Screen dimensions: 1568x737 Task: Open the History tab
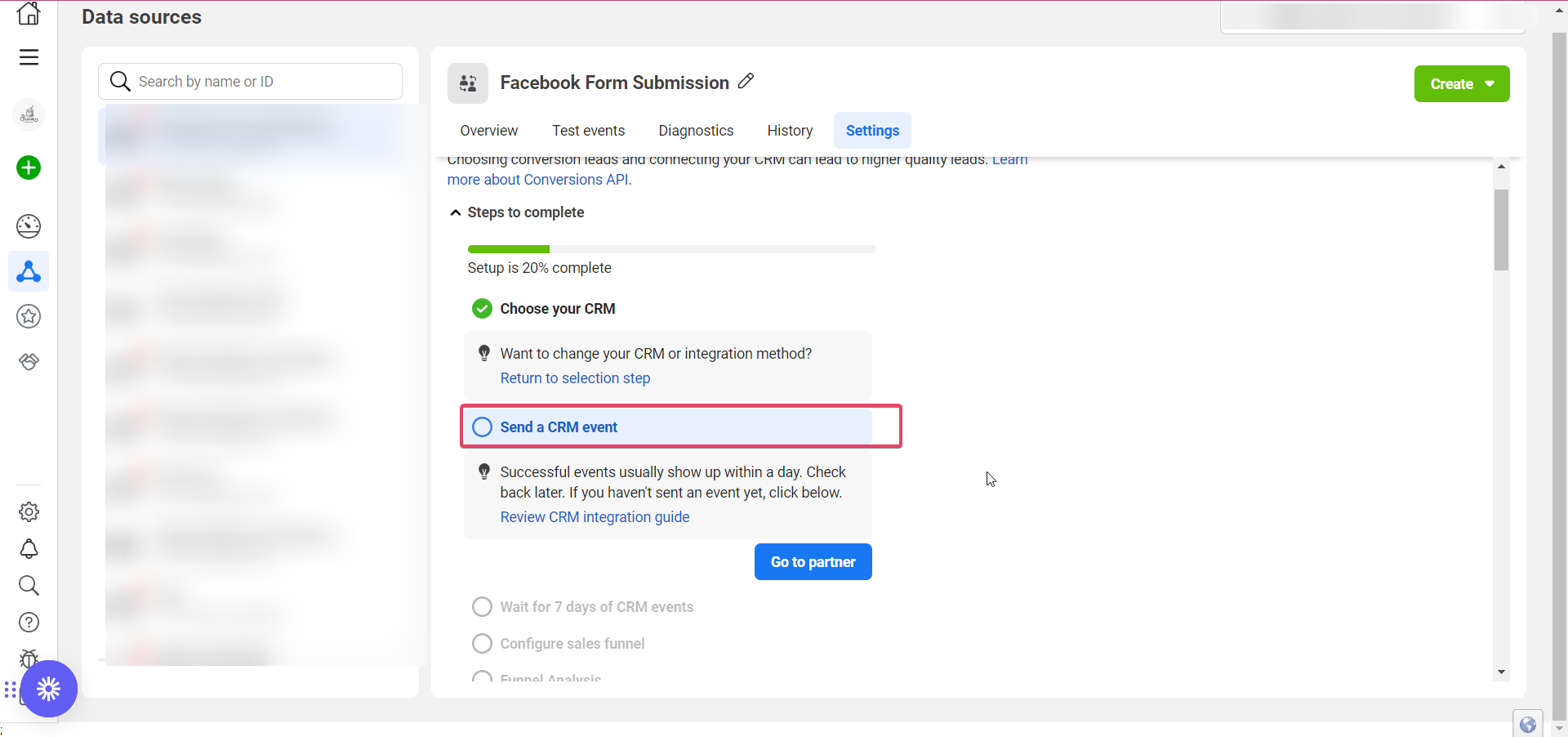(790, 131)
